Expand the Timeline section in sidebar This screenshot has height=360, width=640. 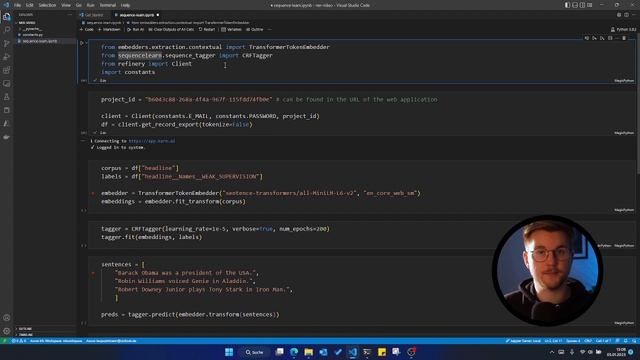25,335
